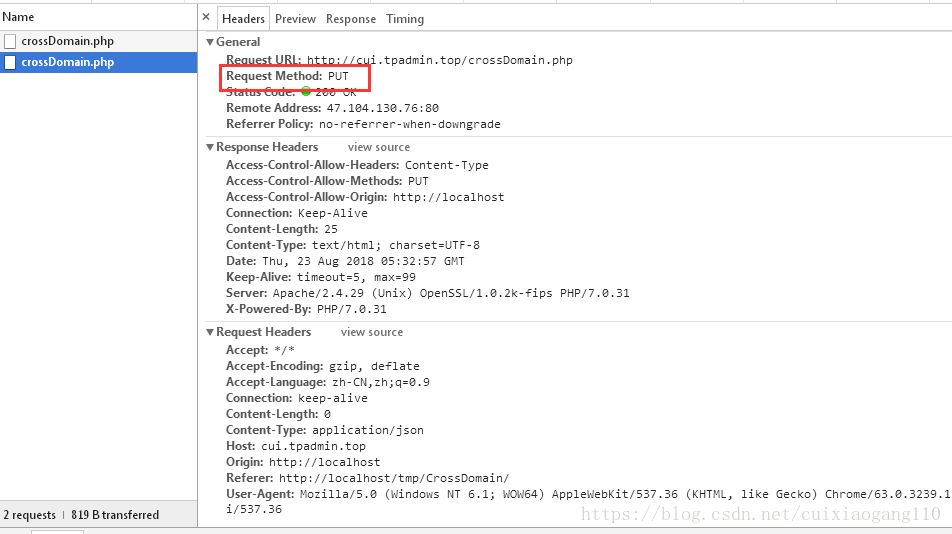Click file icon of first crossDomain.php
Viewport: 952px width, 534px height.
coord(10,42)
